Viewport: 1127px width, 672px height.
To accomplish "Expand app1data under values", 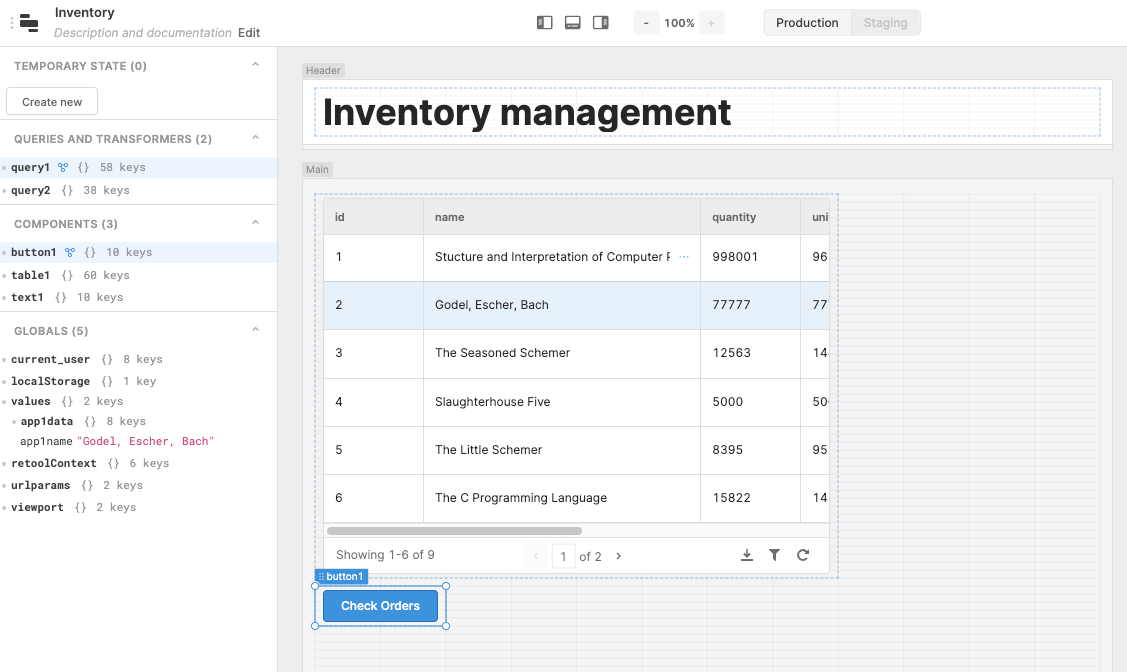I will (x=14, y=422).
